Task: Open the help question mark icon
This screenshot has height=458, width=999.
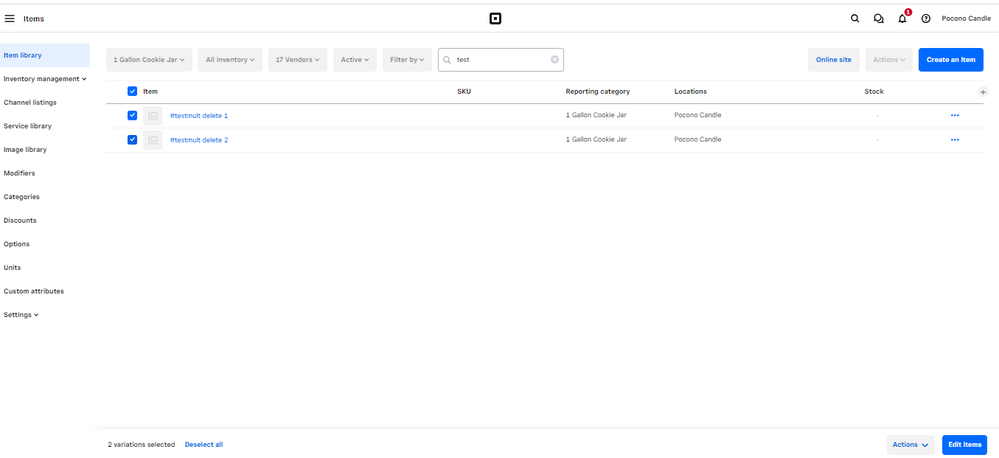Action: [926, 18]
